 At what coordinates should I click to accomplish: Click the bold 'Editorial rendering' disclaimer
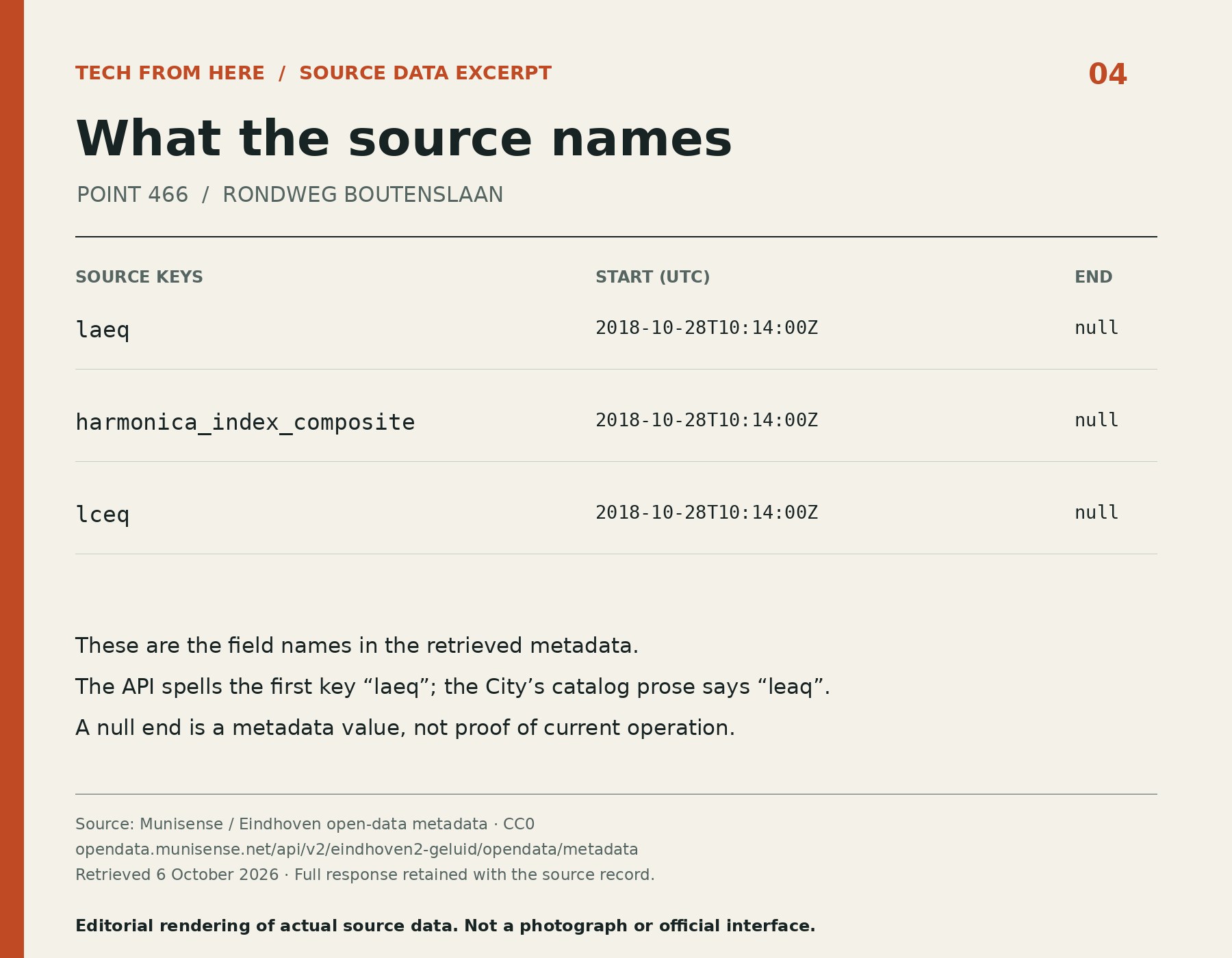(x=446, y=927)
